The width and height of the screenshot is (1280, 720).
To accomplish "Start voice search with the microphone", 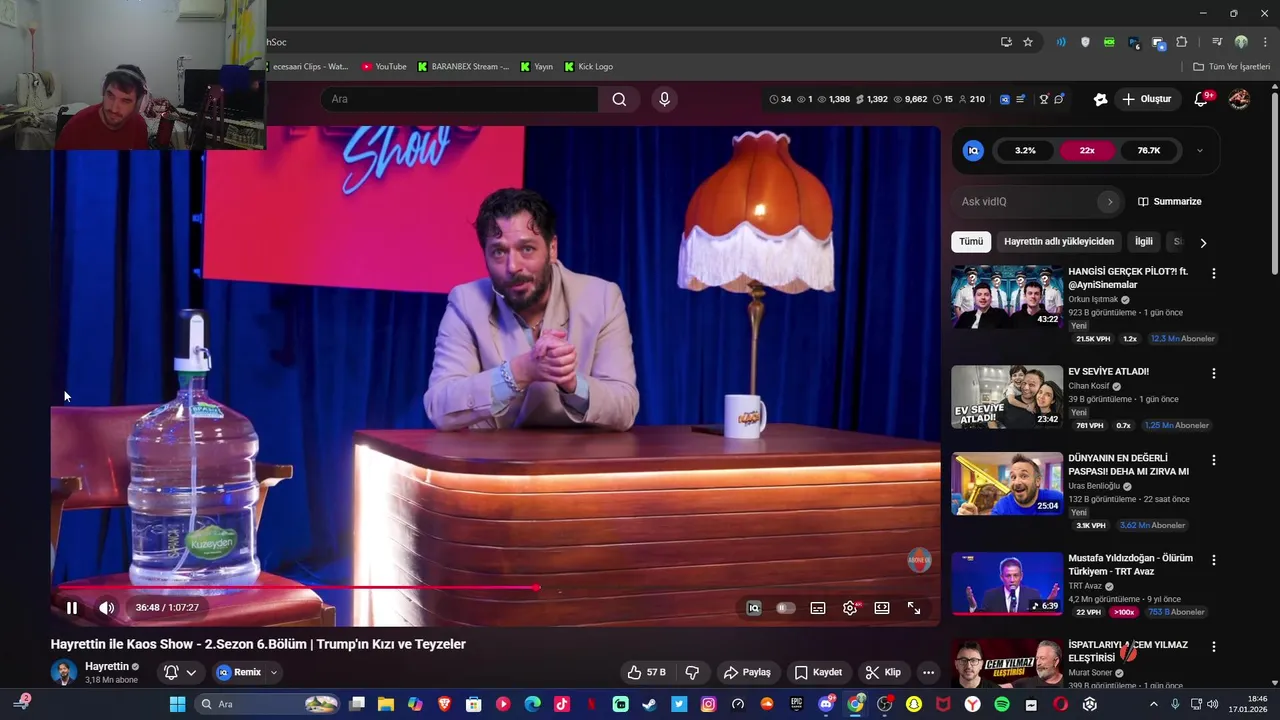I will point(664,99).
